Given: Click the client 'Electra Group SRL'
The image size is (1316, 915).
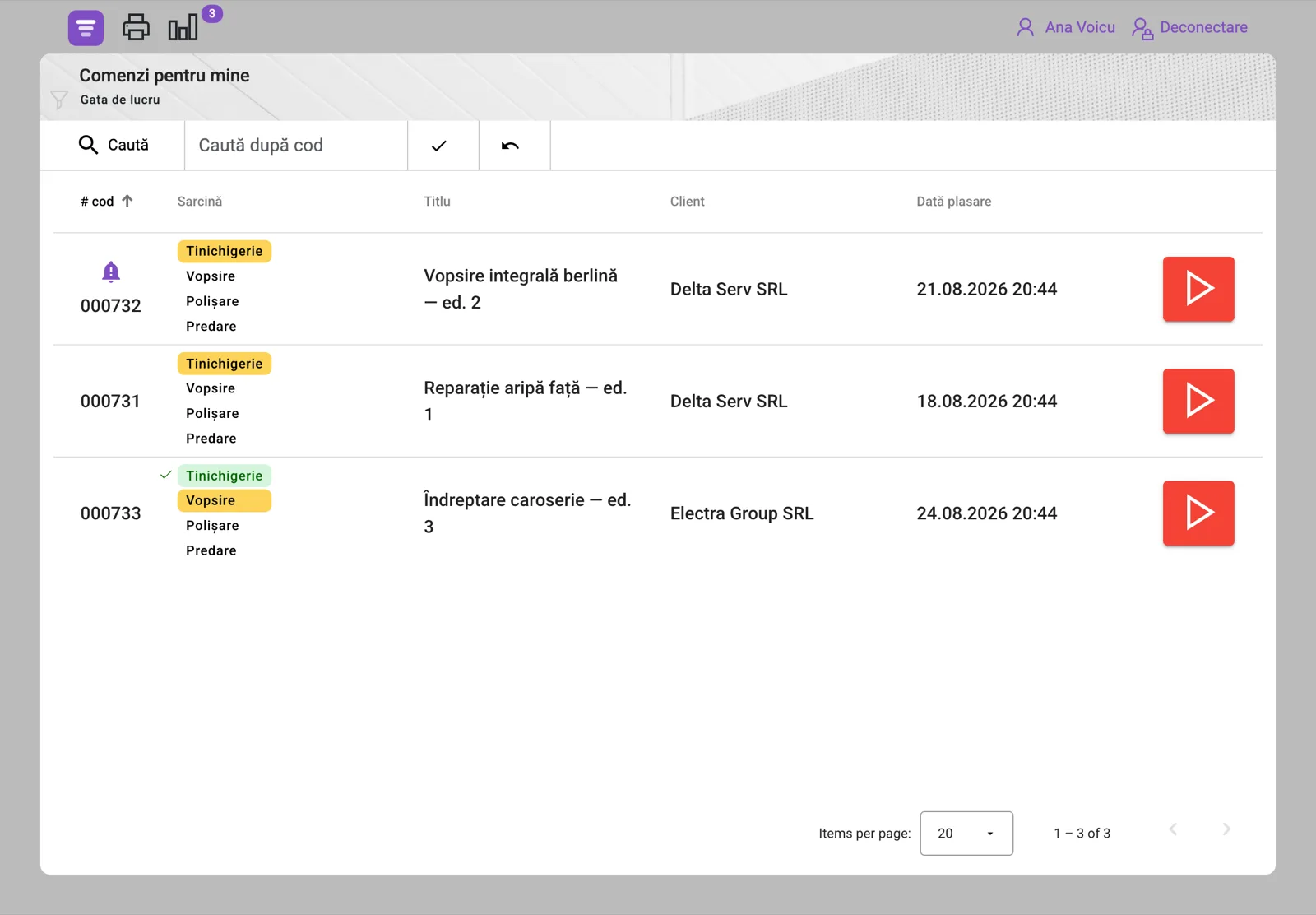Looking at the screenshot, I should (x=742, y=513).
